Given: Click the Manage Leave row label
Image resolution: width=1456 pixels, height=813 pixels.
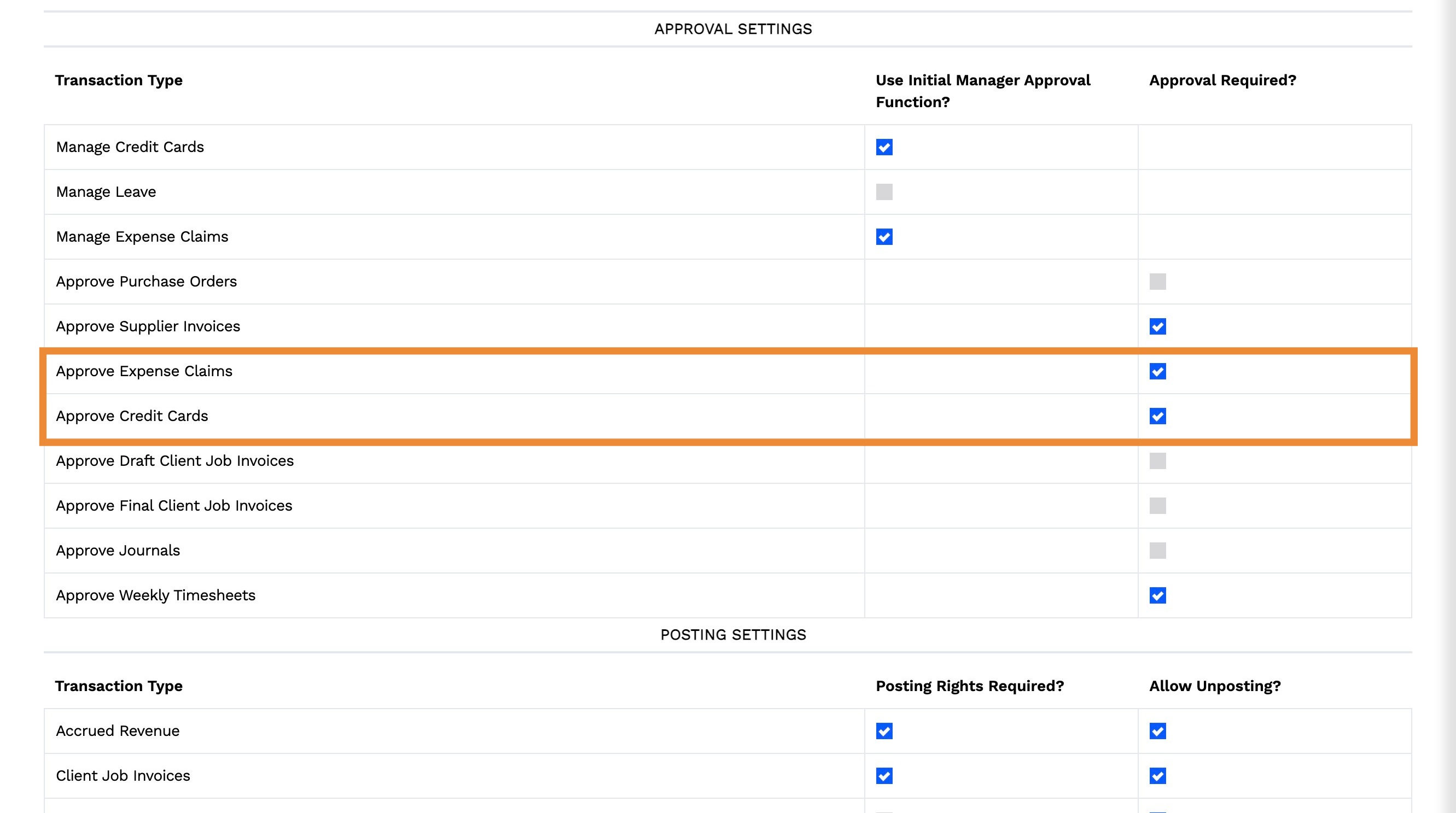Looking at the screenshot, I should tap(106, 192).
